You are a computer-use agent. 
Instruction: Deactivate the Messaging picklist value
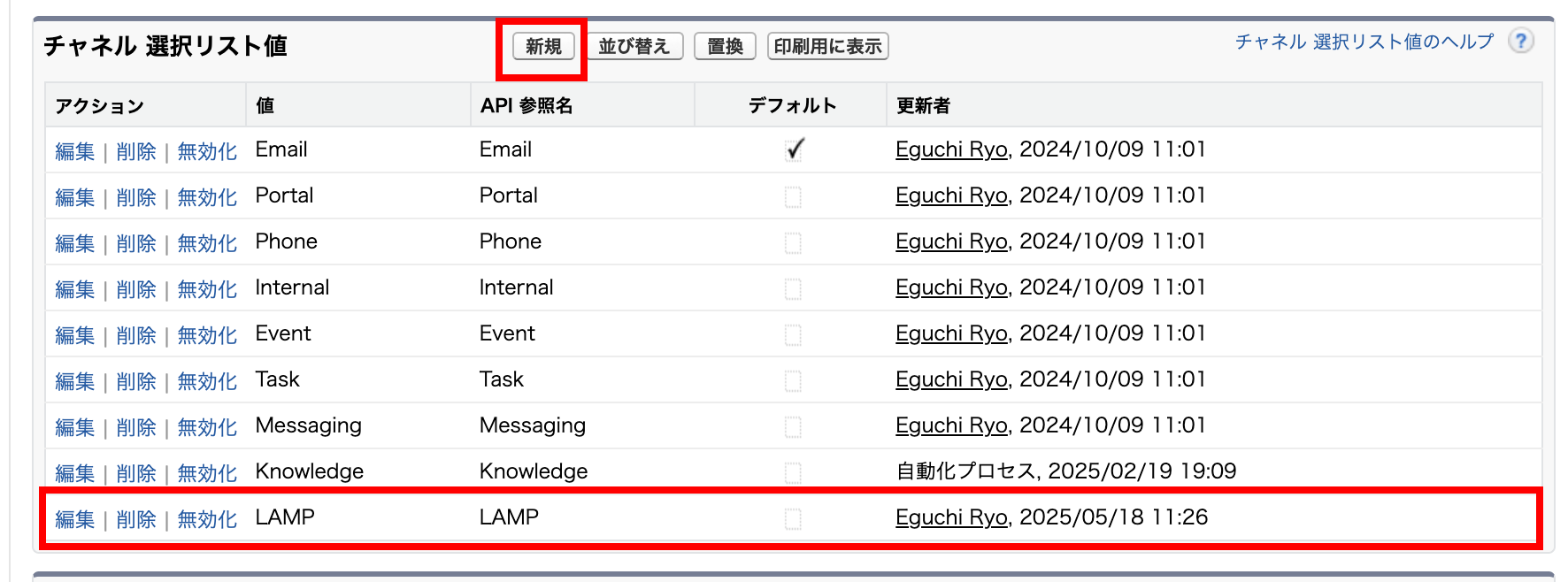tap(207, 427)
